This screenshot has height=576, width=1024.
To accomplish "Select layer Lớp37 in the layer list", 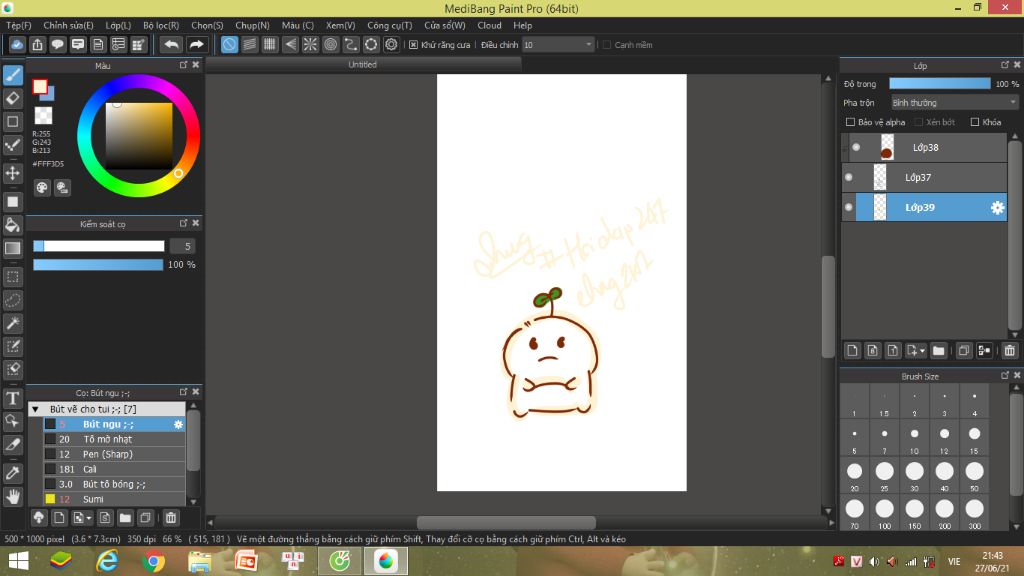I will click(x=924, y=177).
